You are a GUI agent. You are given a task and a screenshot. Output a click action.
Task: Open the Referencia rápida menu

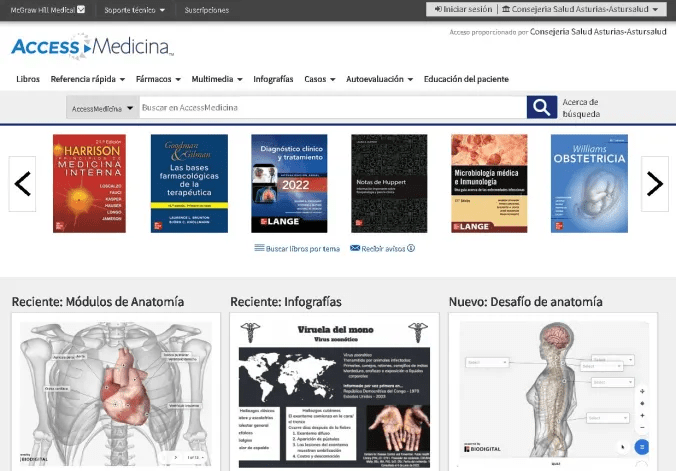click(x=88, y=79)
